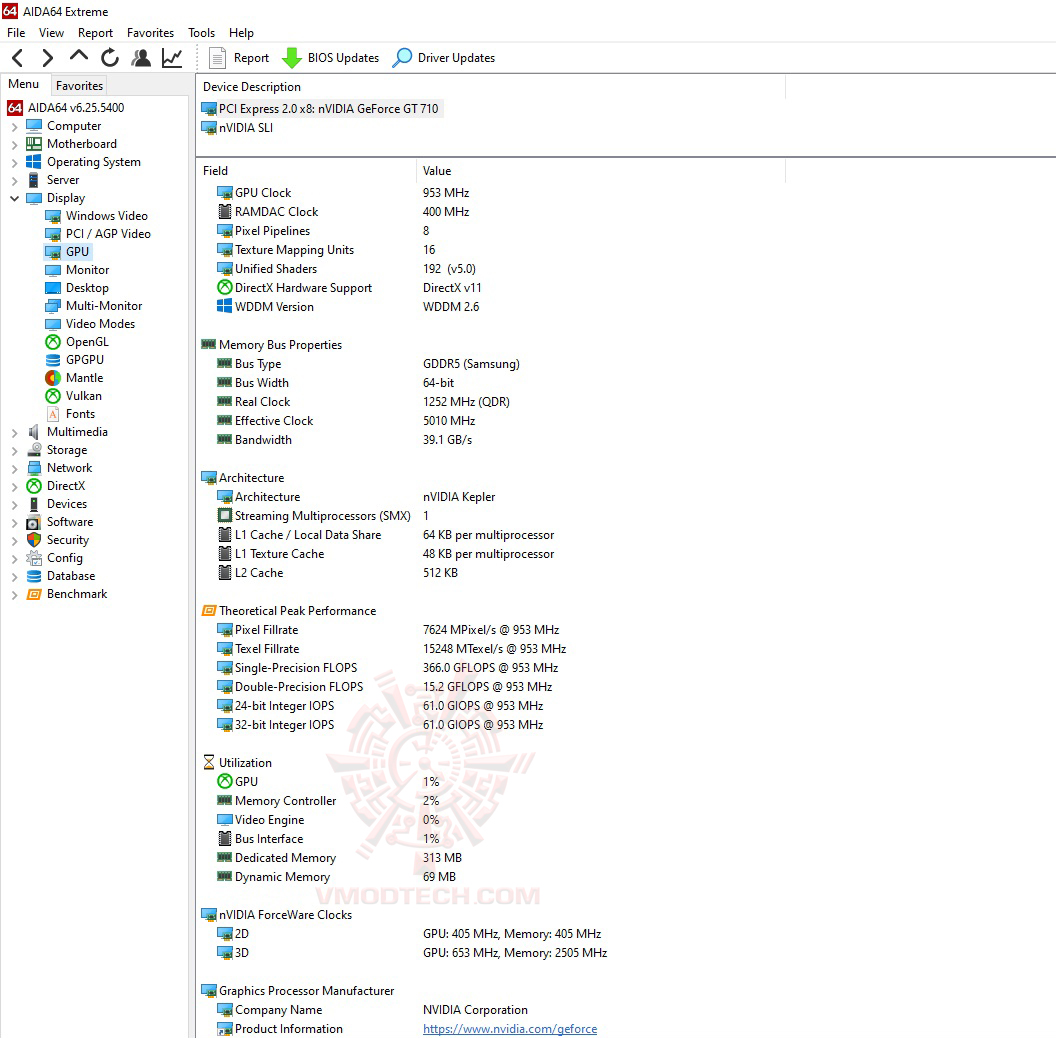The height and width of the screenshot is (1038, 1056).
Task: Open the View menu
Action: [51, 32]
